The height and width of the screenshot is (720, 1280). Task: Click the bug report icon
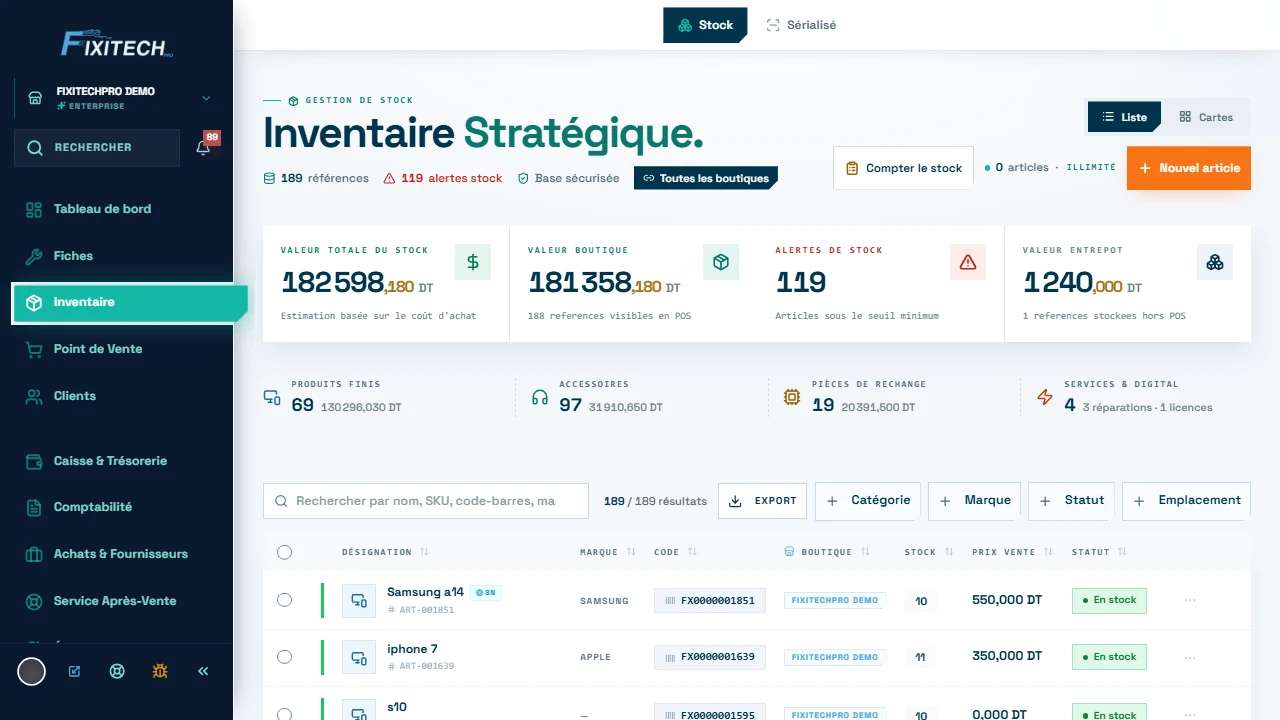pyautogui.click(x=160, y=671)
